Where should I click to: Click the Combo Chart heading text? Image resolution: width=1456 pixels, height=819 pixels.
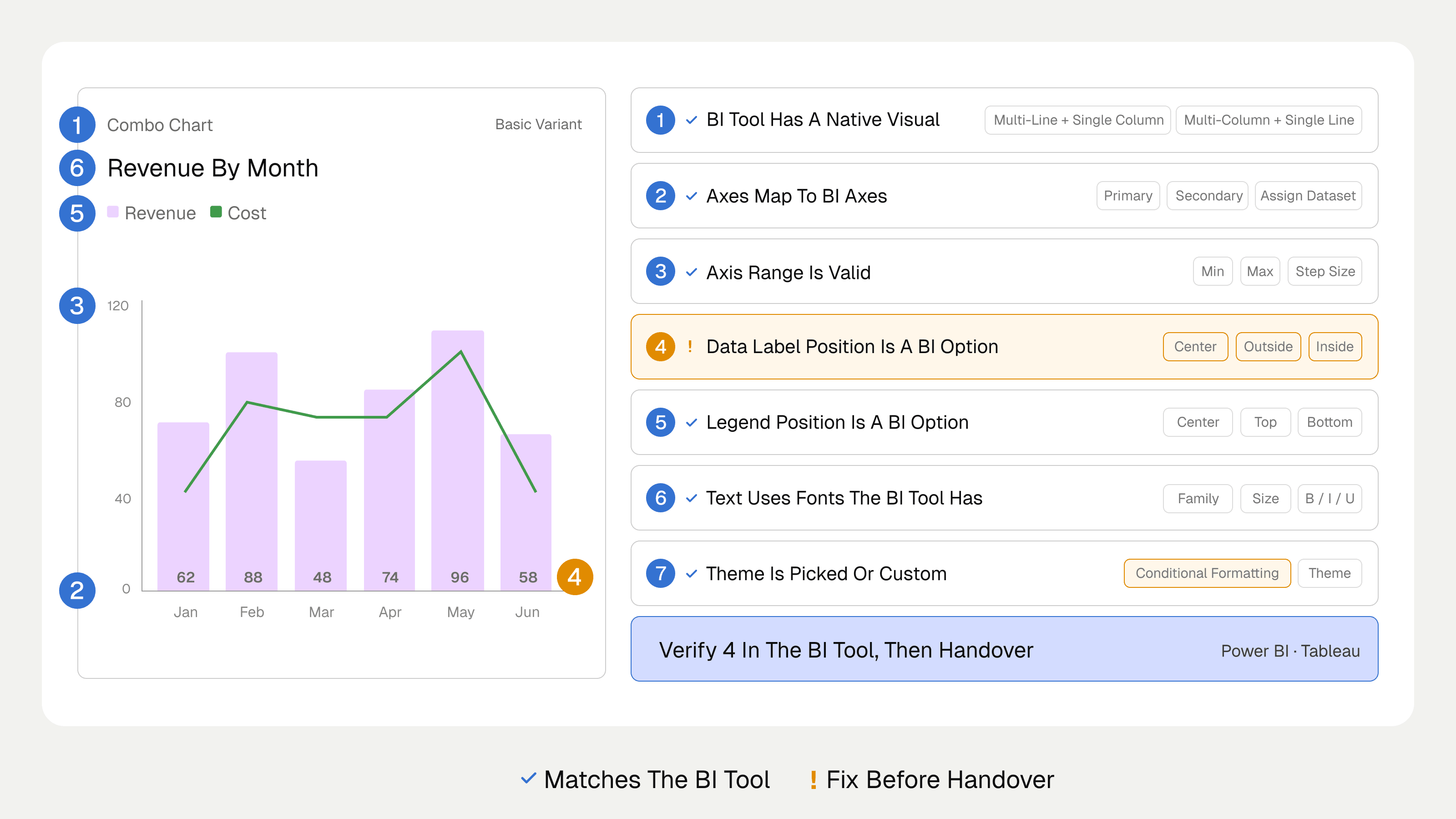[x=160, y=125]
